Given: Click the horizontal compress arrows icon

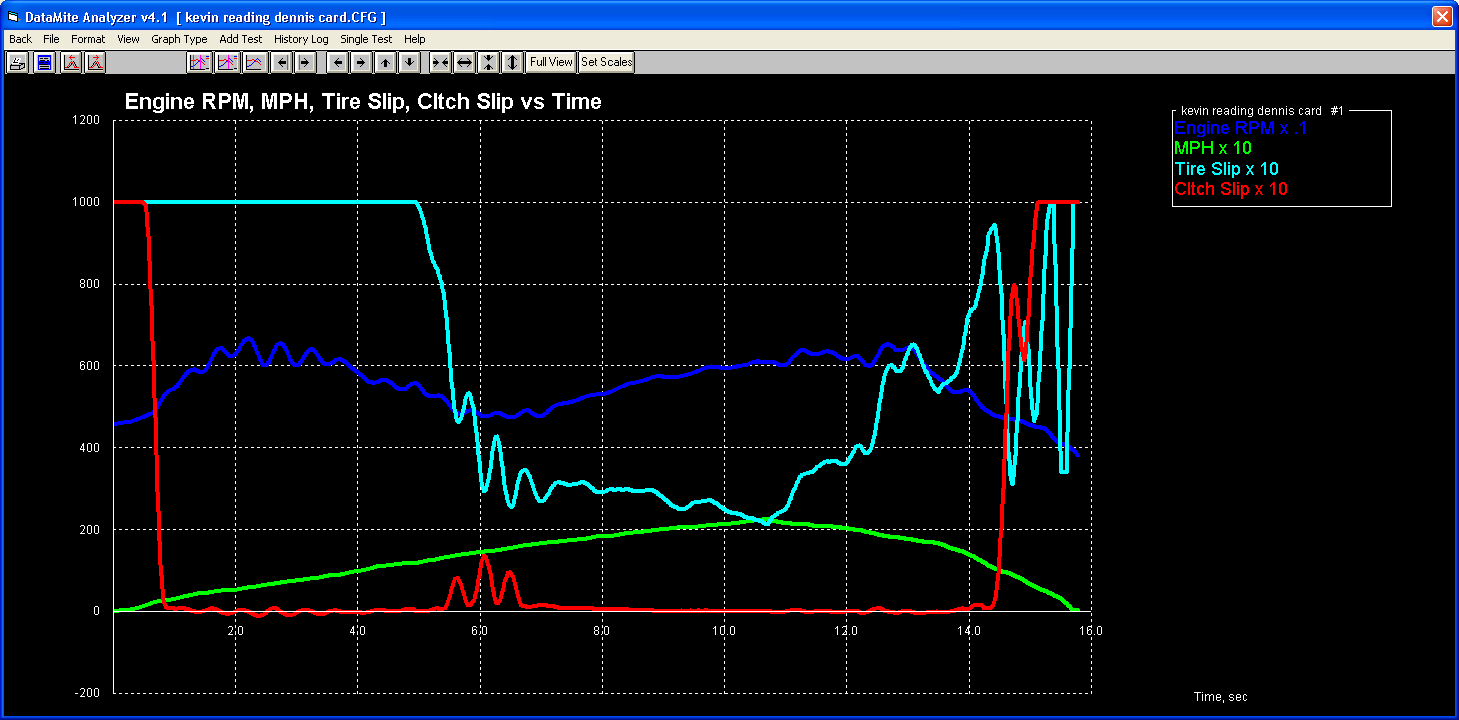Looking at the screenshot, I should (440, 62).
